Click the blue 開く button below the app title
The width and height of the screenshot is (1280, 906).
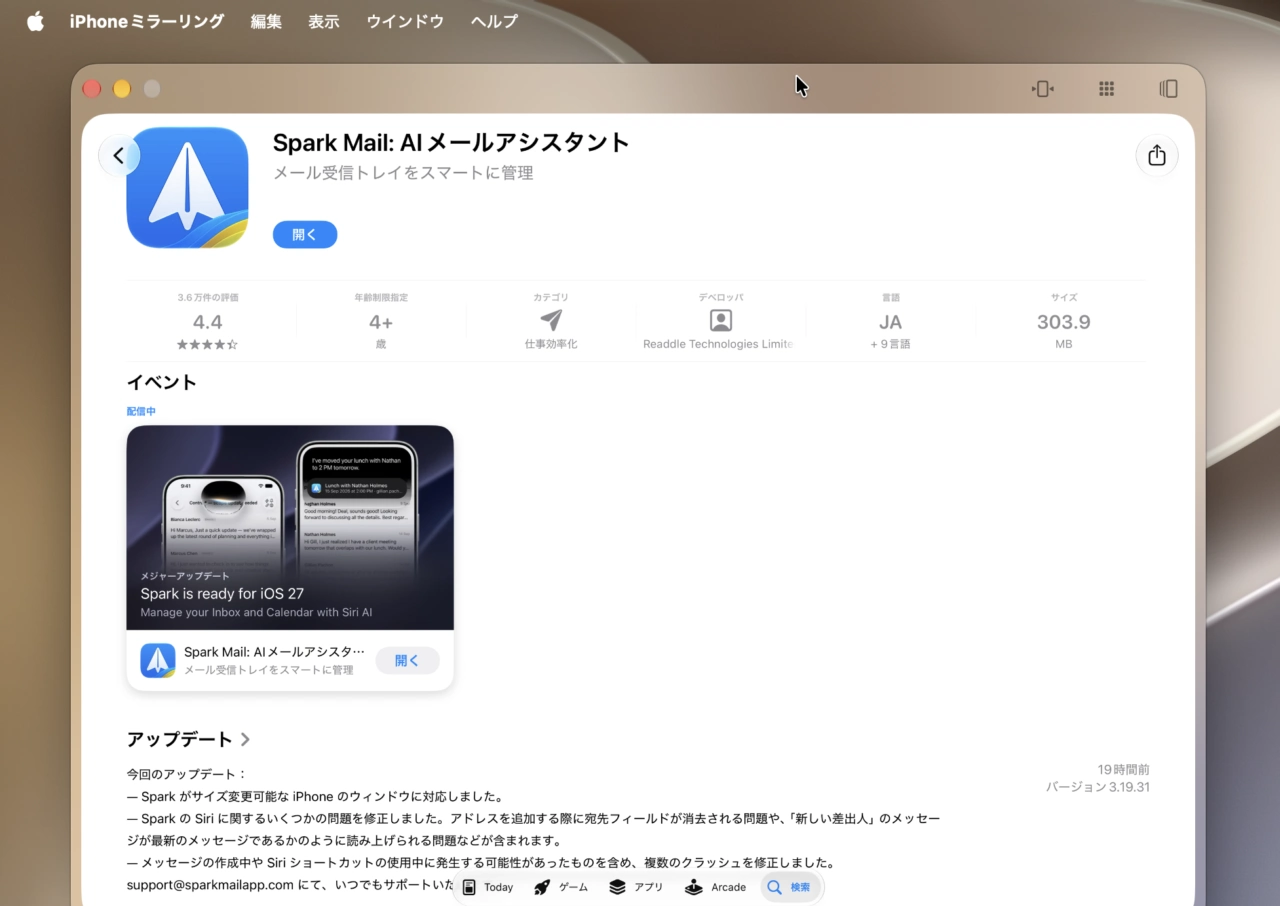click(x=305, y=235)
